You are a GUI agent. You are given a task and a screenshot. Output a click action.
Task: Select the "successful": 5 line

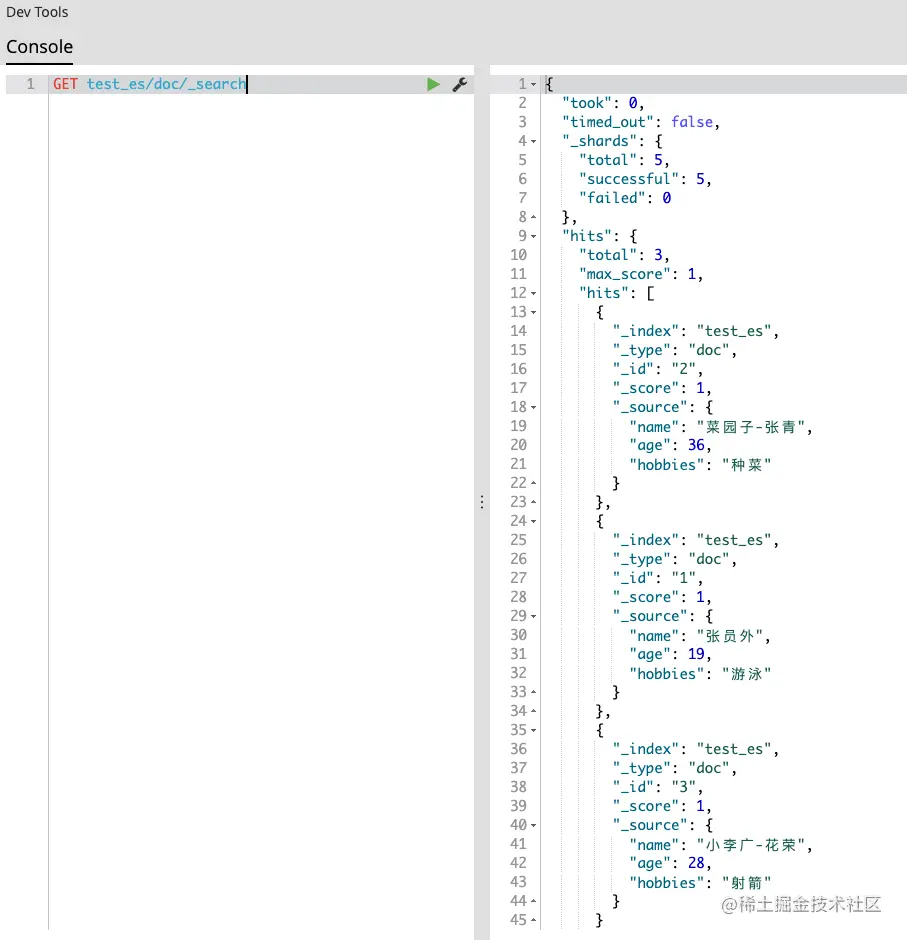pyautogui.click(x=645, y=179)
